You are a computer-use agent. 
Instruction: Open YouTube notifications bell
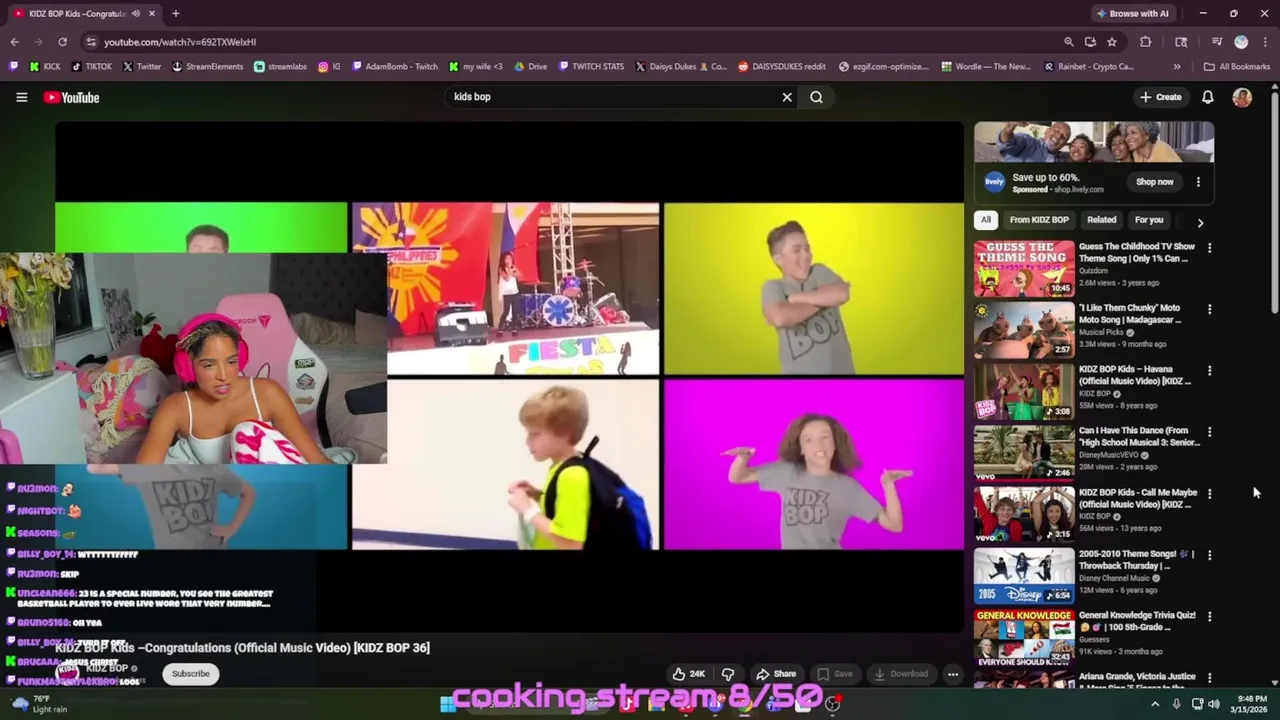pos(1207,97)
